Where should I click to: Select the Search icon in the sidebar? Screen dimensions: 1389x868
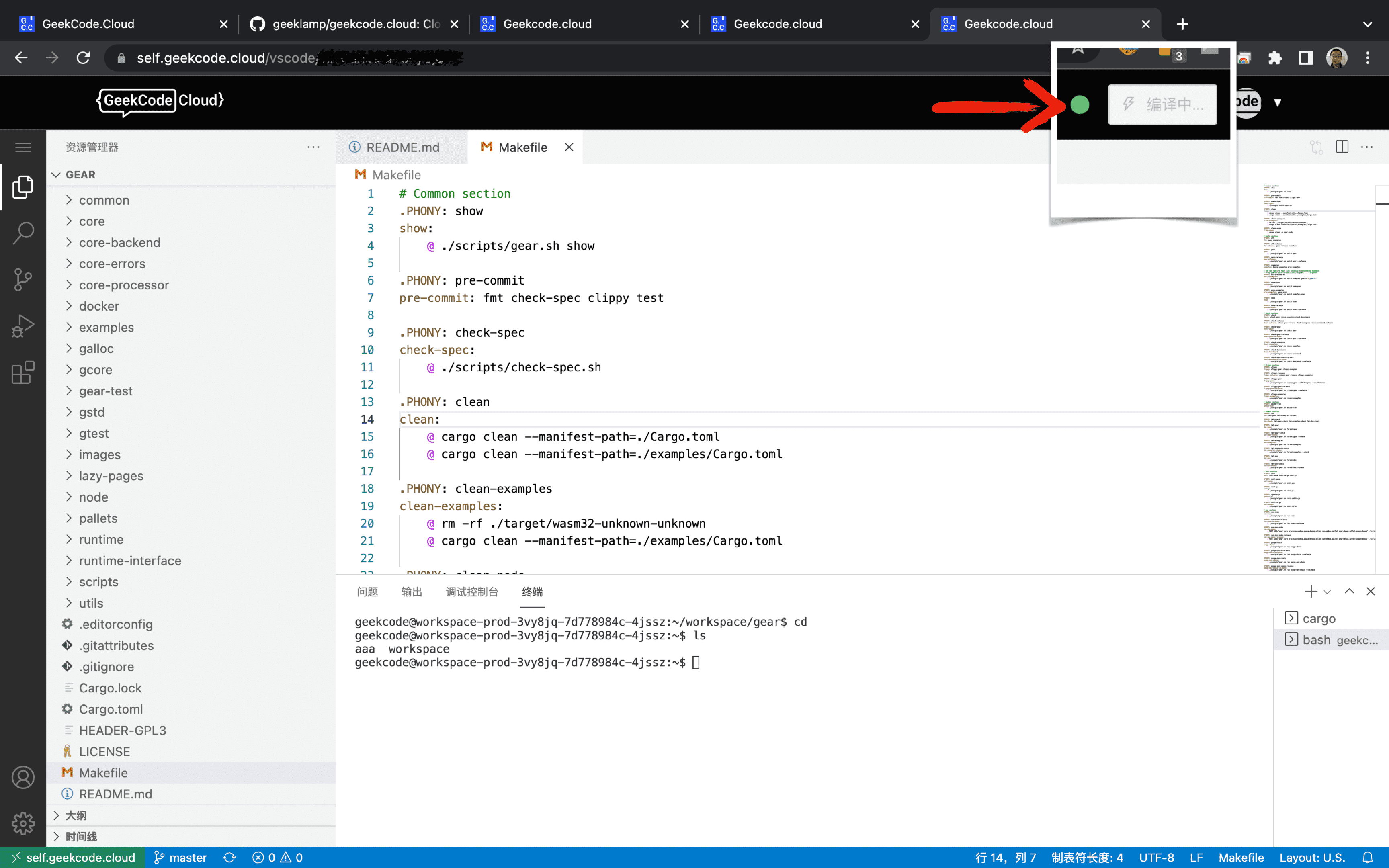(23, 233)
